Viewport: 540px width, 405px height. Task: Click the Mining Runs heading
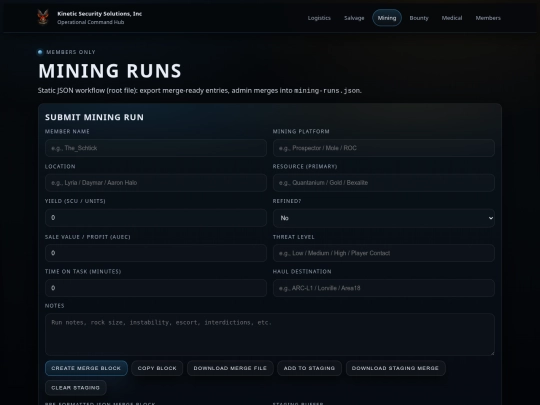[x=110, y=71]
